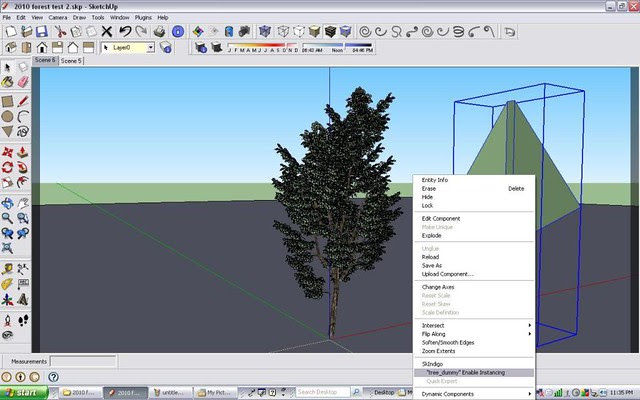Select the Line pencil tool

[x=23, y=101]
